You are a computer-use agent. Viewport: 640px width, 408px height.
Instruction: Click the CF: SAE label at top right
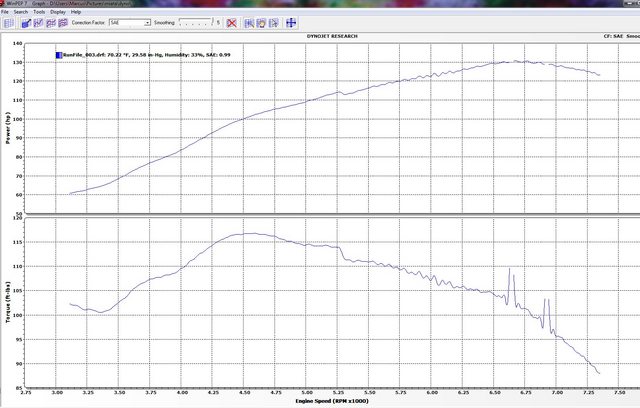[613, 36]
